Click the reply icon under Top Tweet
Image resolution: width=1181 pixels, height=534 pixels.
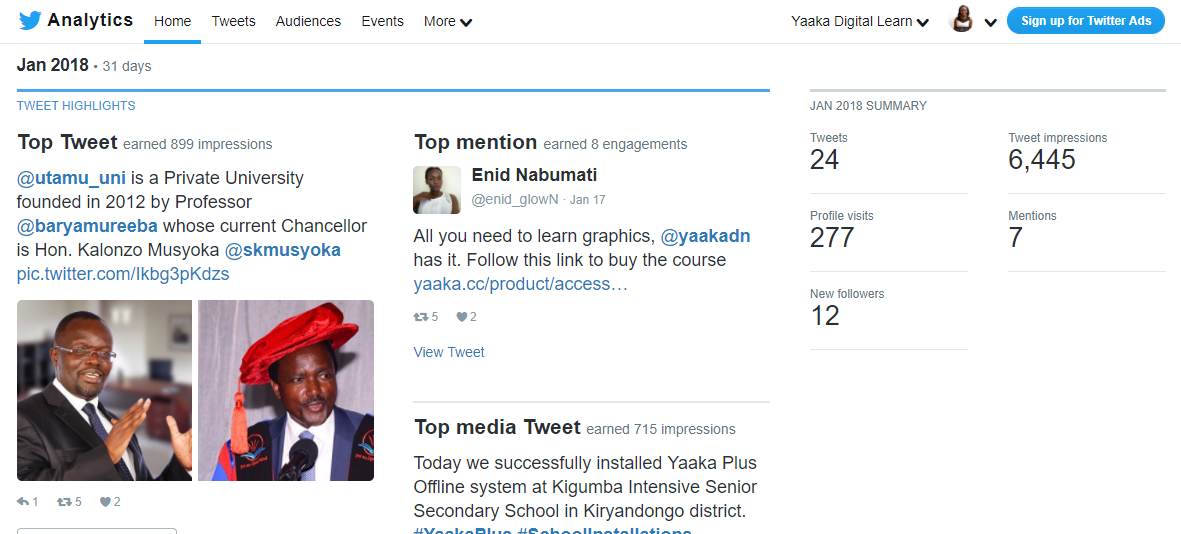23,502
